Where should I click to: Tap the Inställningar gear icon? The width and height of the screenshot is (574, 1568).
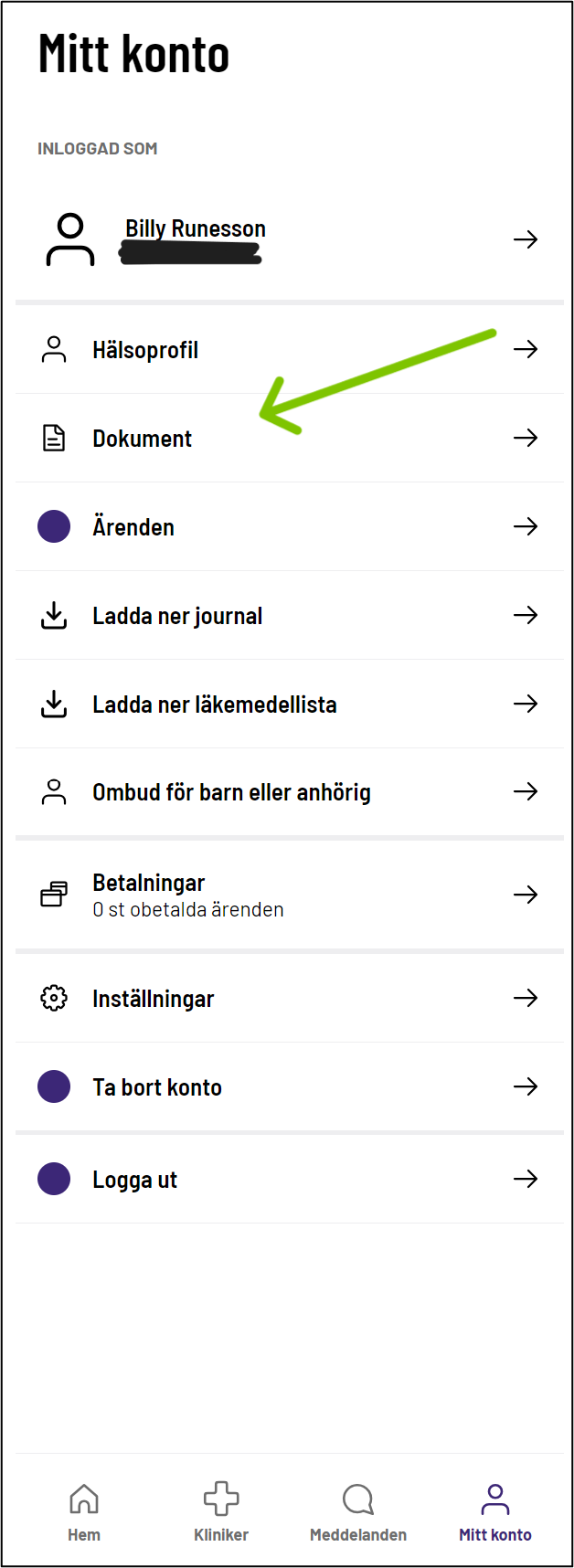(54, 998)
